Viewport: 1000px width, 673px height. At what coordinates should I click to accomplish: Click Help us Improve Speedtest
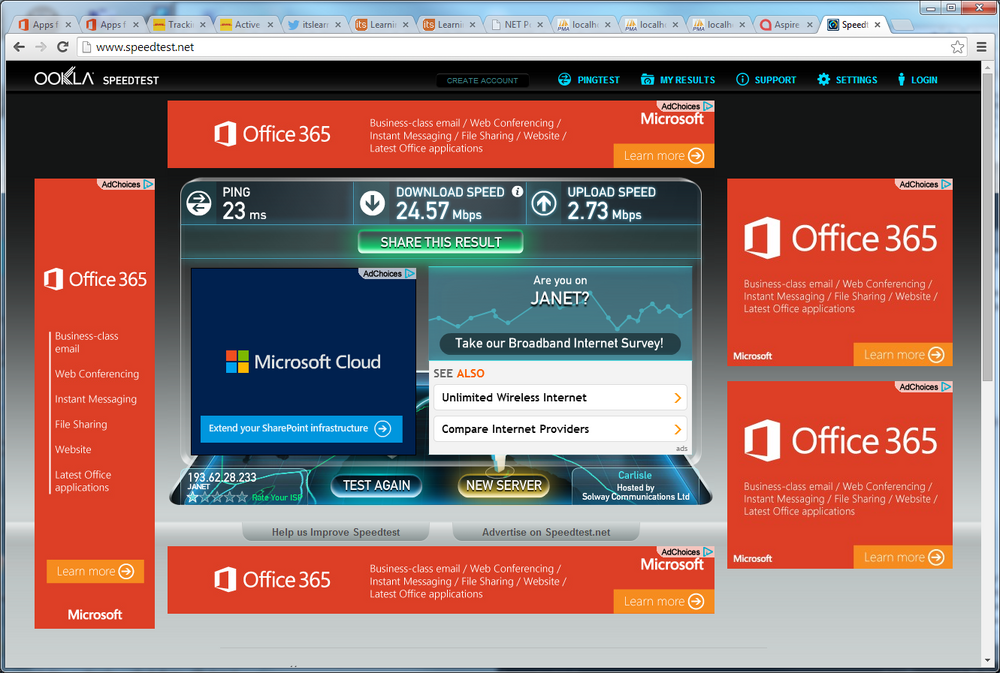335,532
